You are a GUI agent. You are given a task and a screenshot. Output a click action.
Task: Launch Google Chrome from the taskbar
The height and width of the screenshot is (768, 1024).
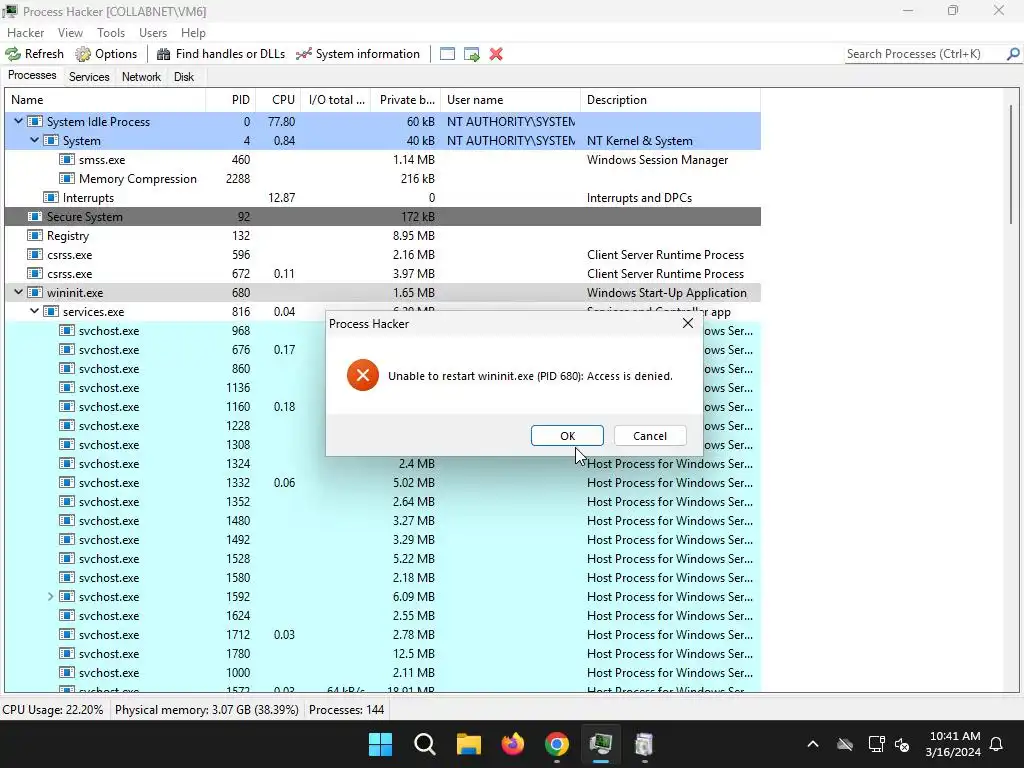pyautogui.click(x=556, y=744)
